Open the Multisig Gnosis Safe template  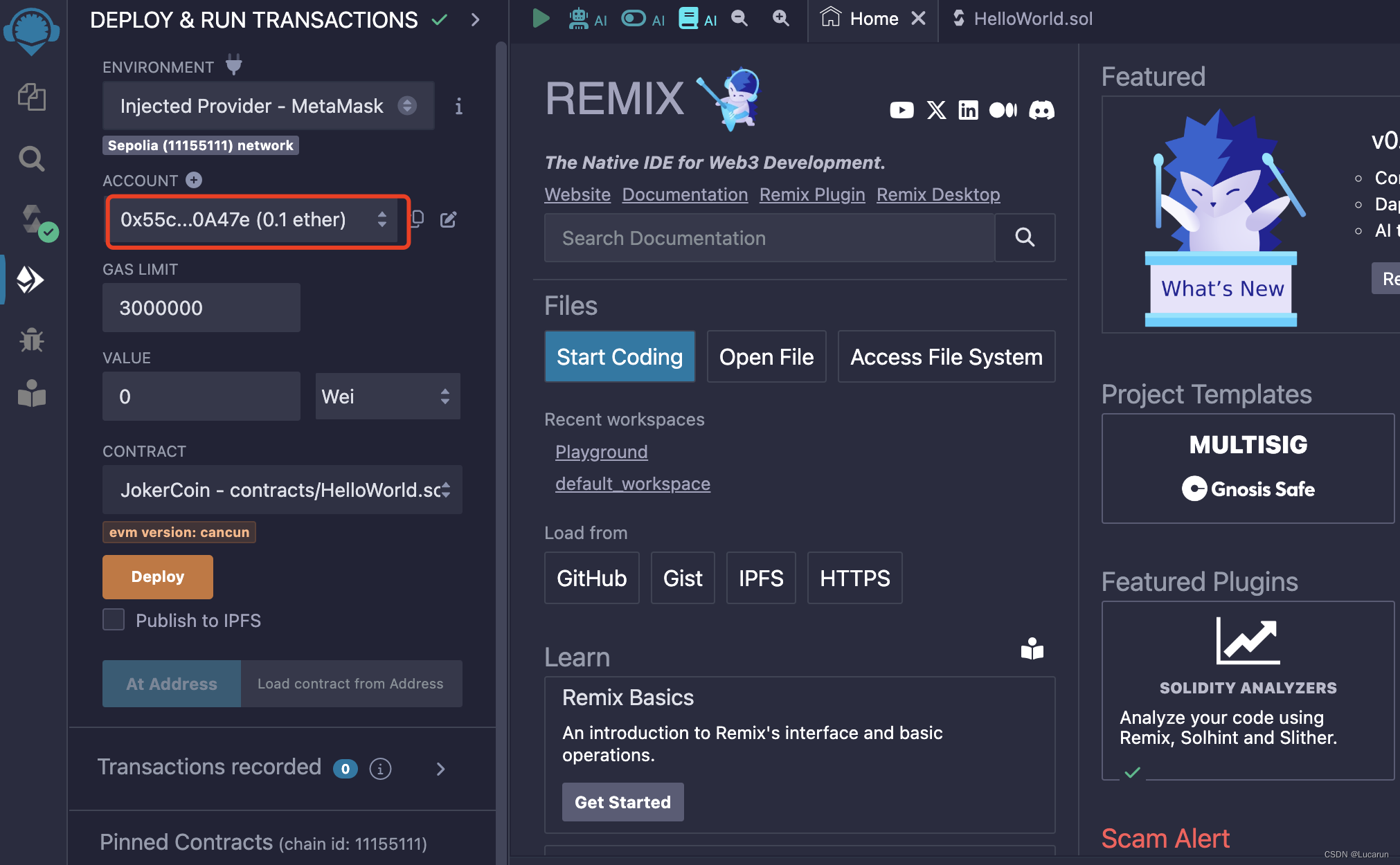pyautogui.click(x=1248, y=468)
